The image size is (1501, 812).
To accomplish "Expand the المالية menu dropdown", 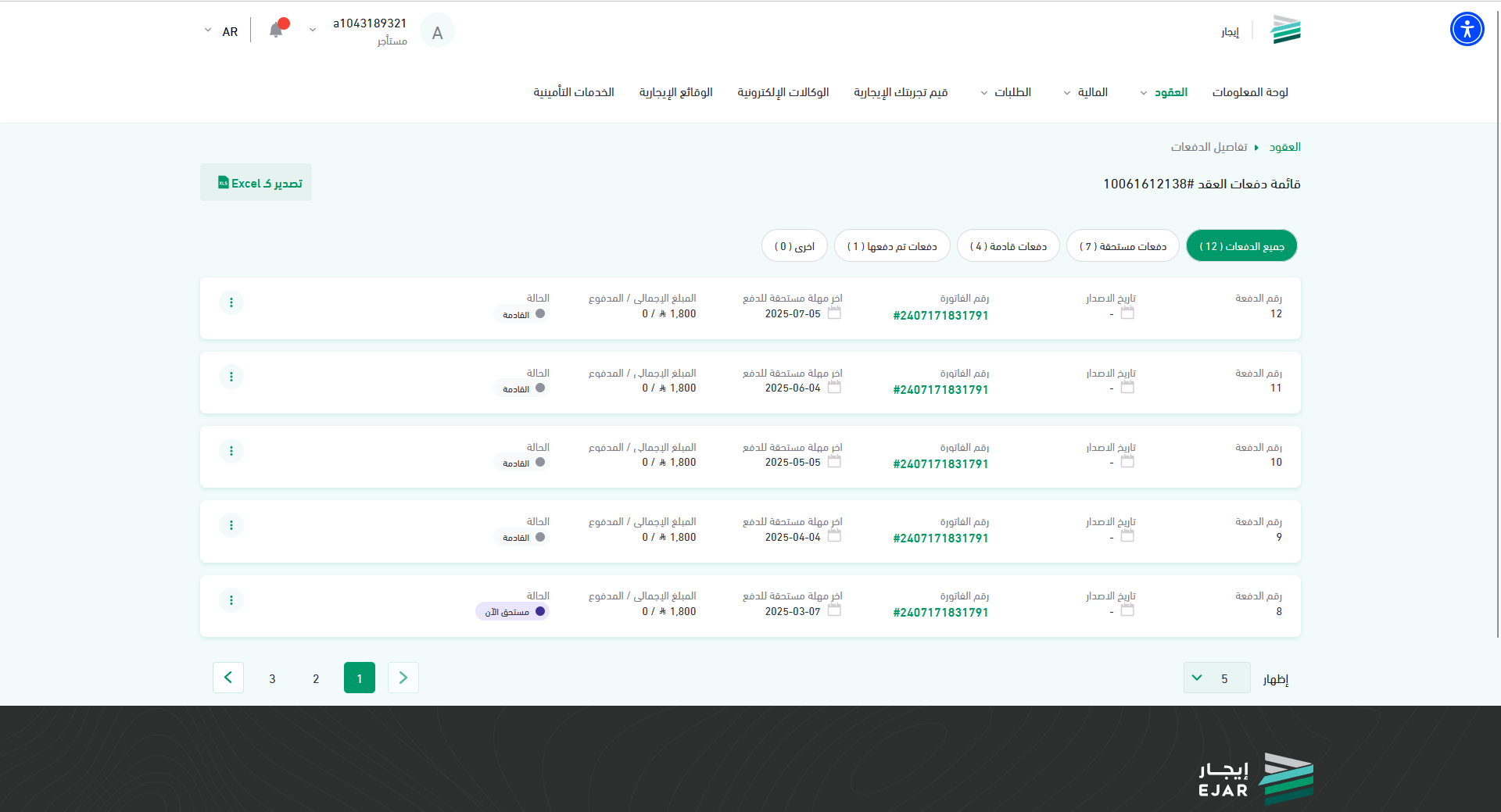I will (1086, 92).
